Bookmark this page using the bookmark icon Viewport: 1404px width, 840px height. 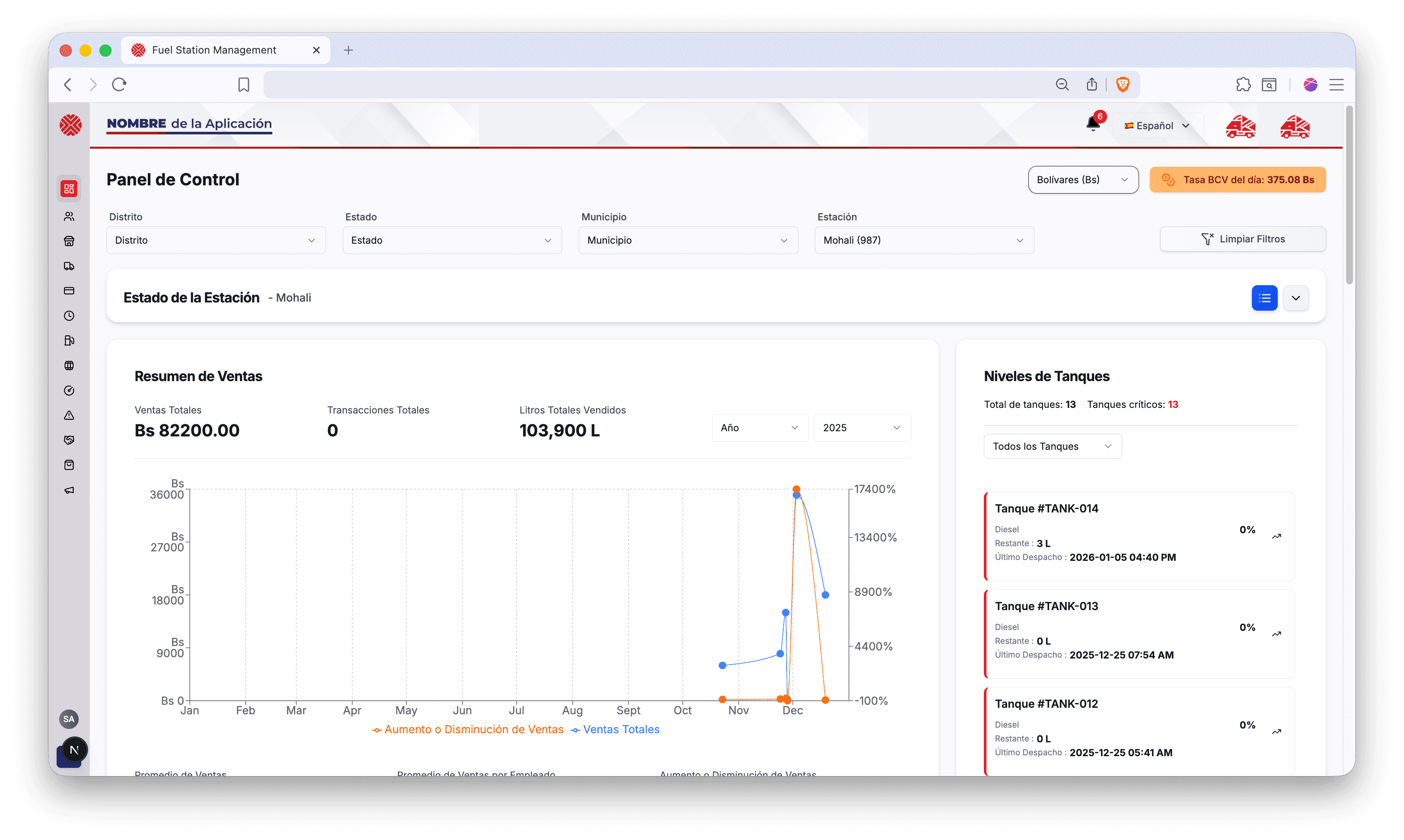pyautogui.click(x=243, y=84)
